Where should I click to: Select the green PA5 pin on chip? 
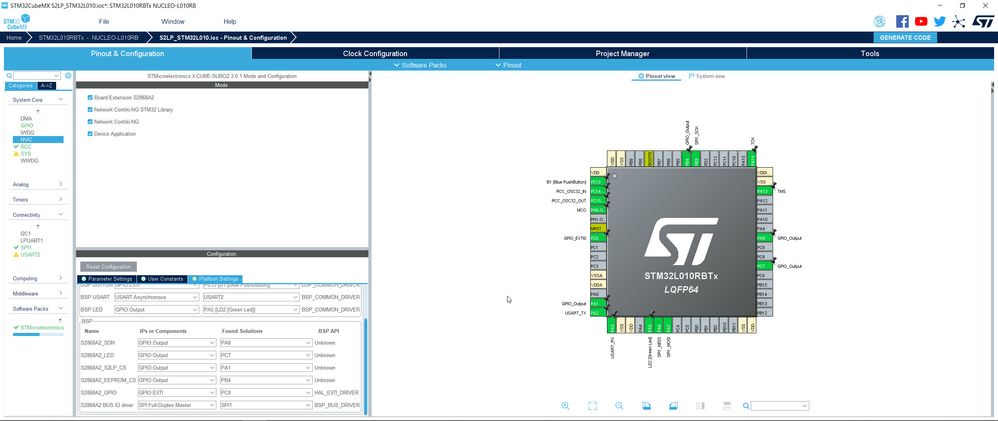(650, 325)
